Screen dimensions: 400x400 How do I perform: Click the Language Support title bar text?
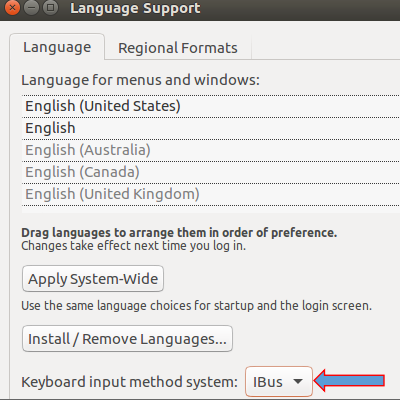click(x=135, y=8)
